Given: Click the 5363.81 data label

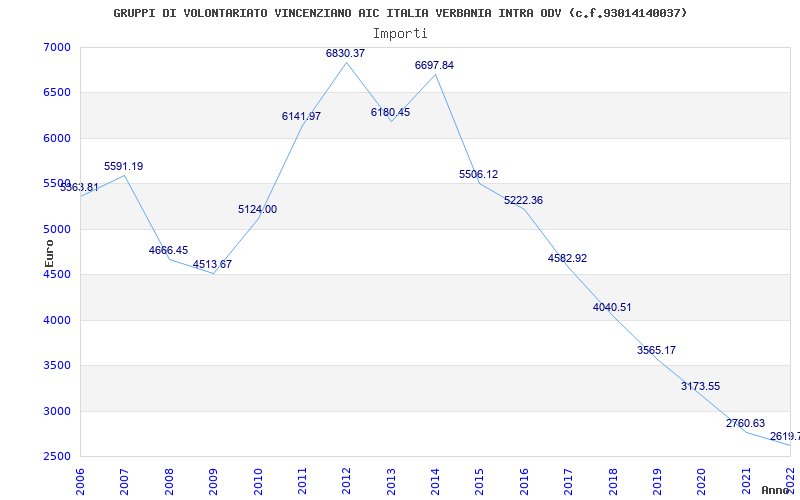Looking at the screenshot, I should coord(80,187).
